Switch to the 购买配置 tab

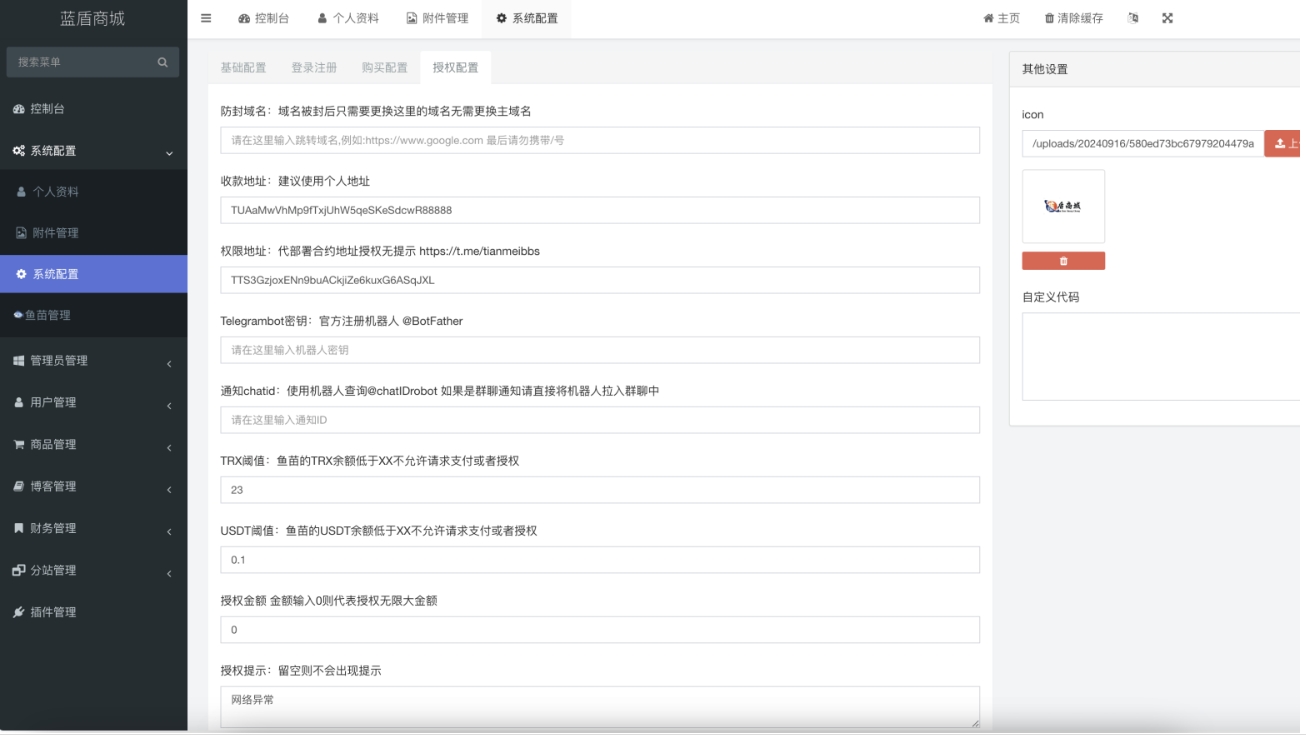click(x=385, y=68)
